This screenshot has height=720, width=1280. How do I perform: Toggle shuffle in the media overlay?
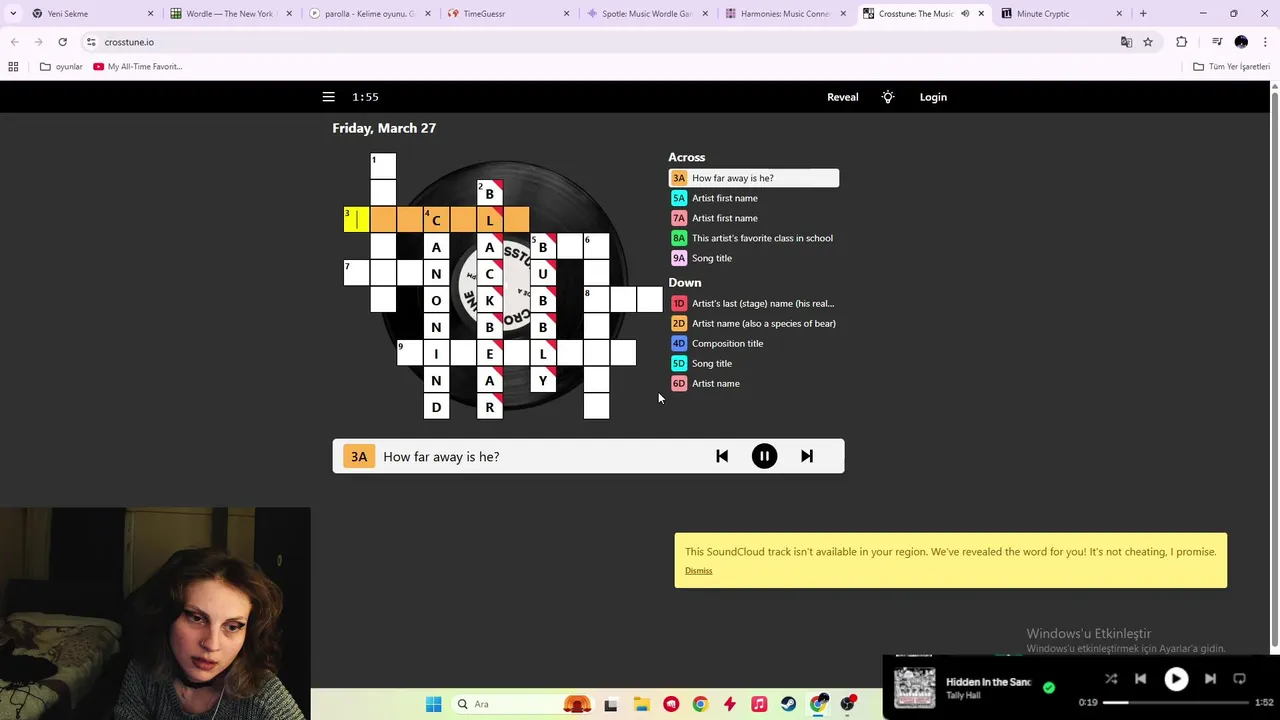pyautogui.click(x=1111, y=678)
